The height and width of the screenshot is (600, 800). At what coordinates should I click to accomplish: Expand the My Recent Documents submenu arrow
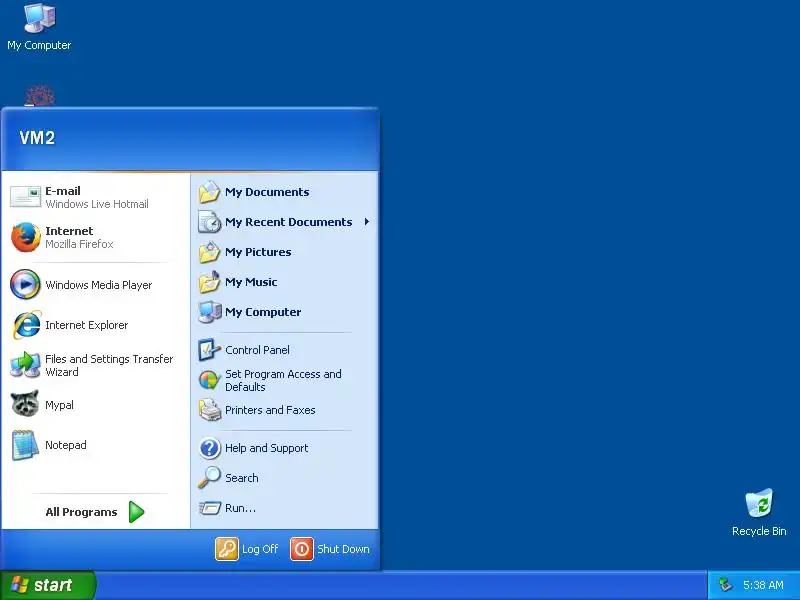pyautogui.click(x=367, y=222)
